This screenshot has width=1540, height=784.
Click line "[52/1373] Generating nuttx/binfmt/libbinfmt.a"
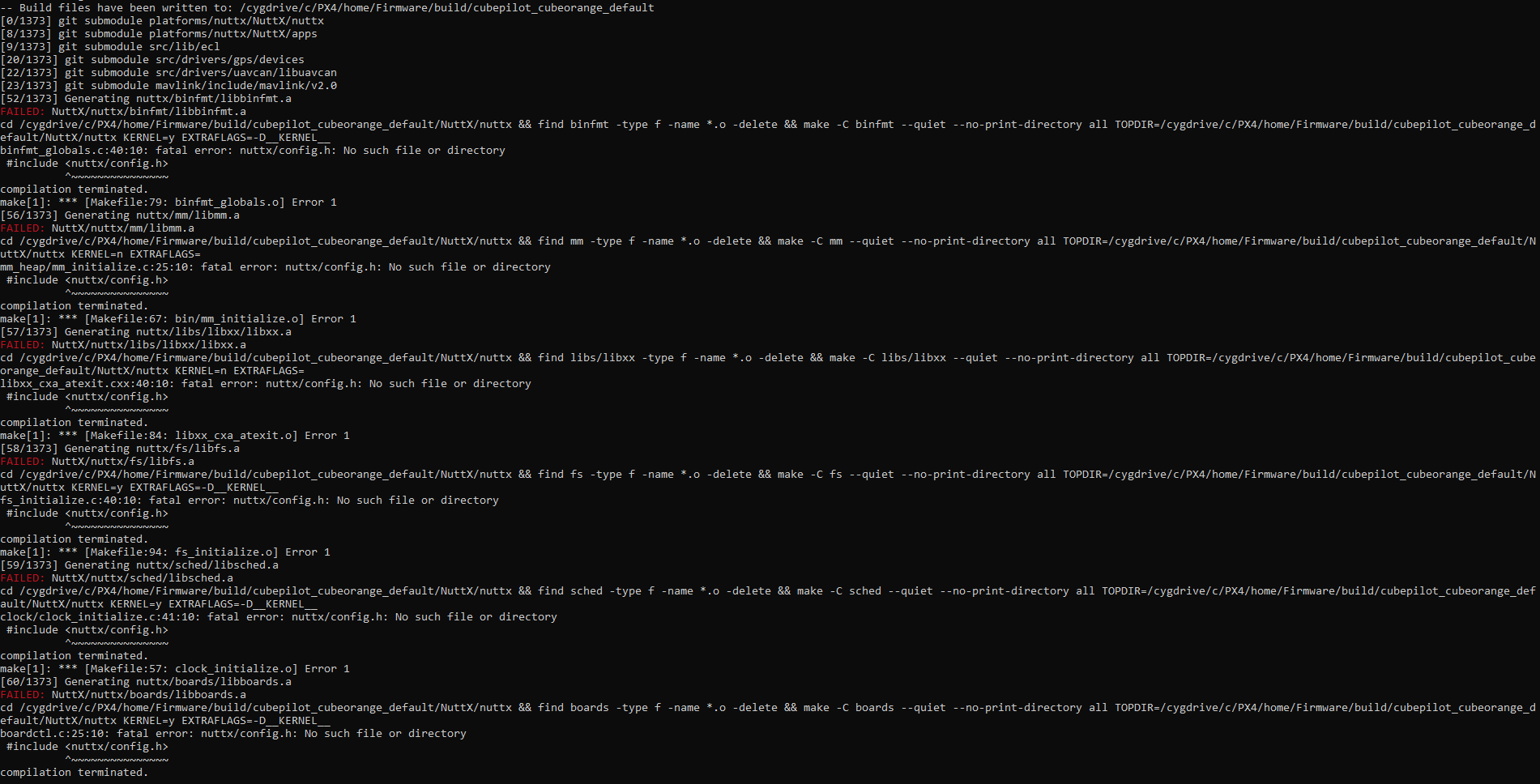click(146, 98)
